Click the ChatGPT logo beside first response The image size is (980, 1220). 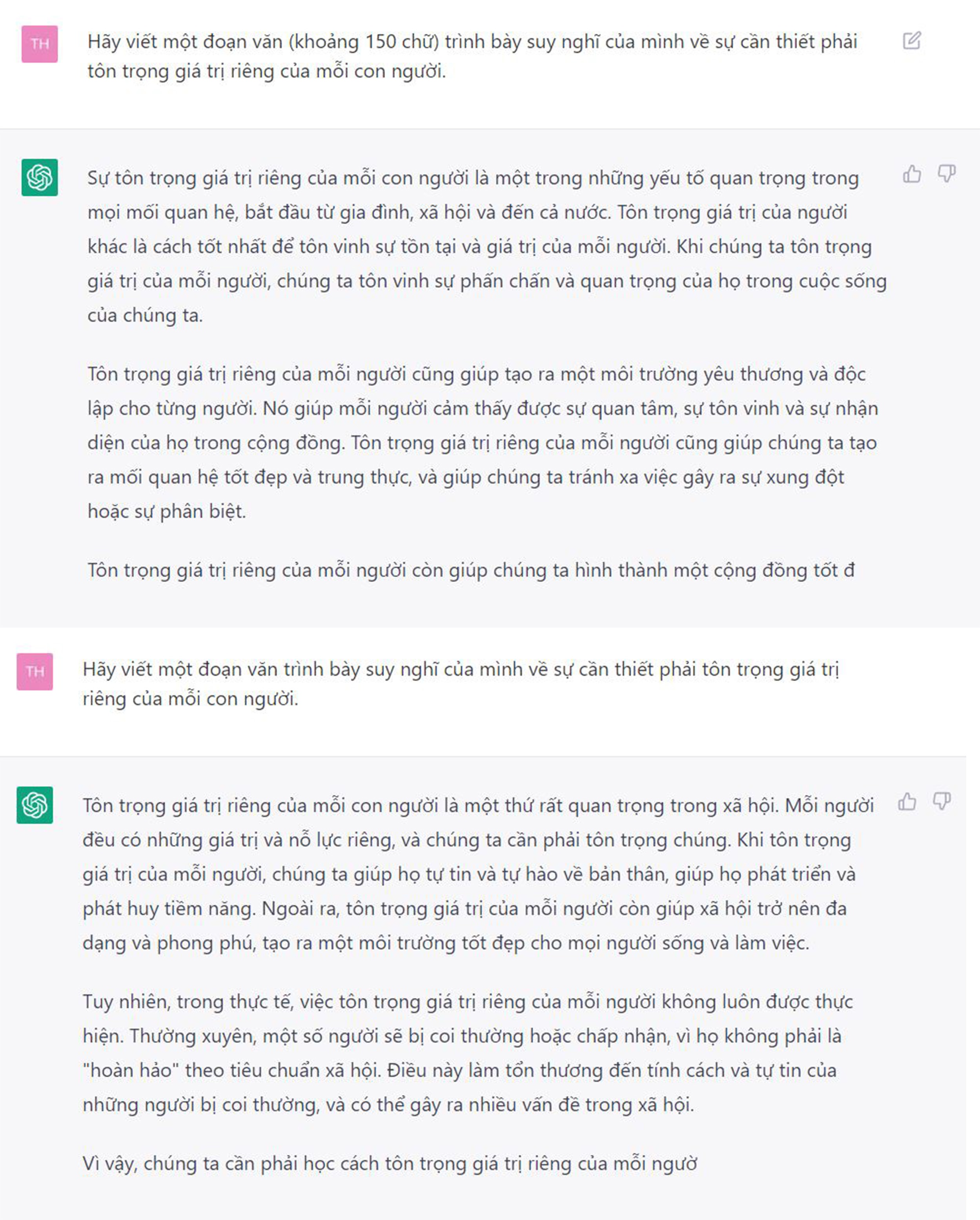pos(40,177)
